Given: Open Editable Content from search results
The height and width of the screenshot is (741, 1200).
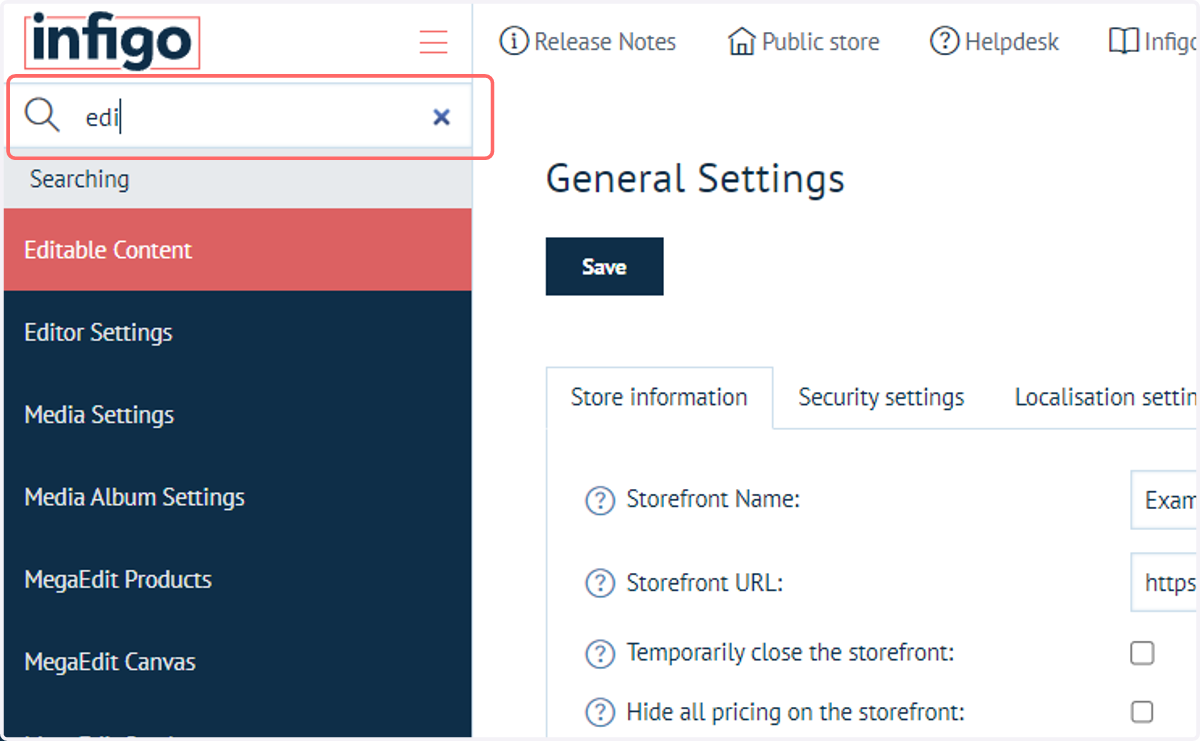Looking at the screenshot, I should click(238, 250).
